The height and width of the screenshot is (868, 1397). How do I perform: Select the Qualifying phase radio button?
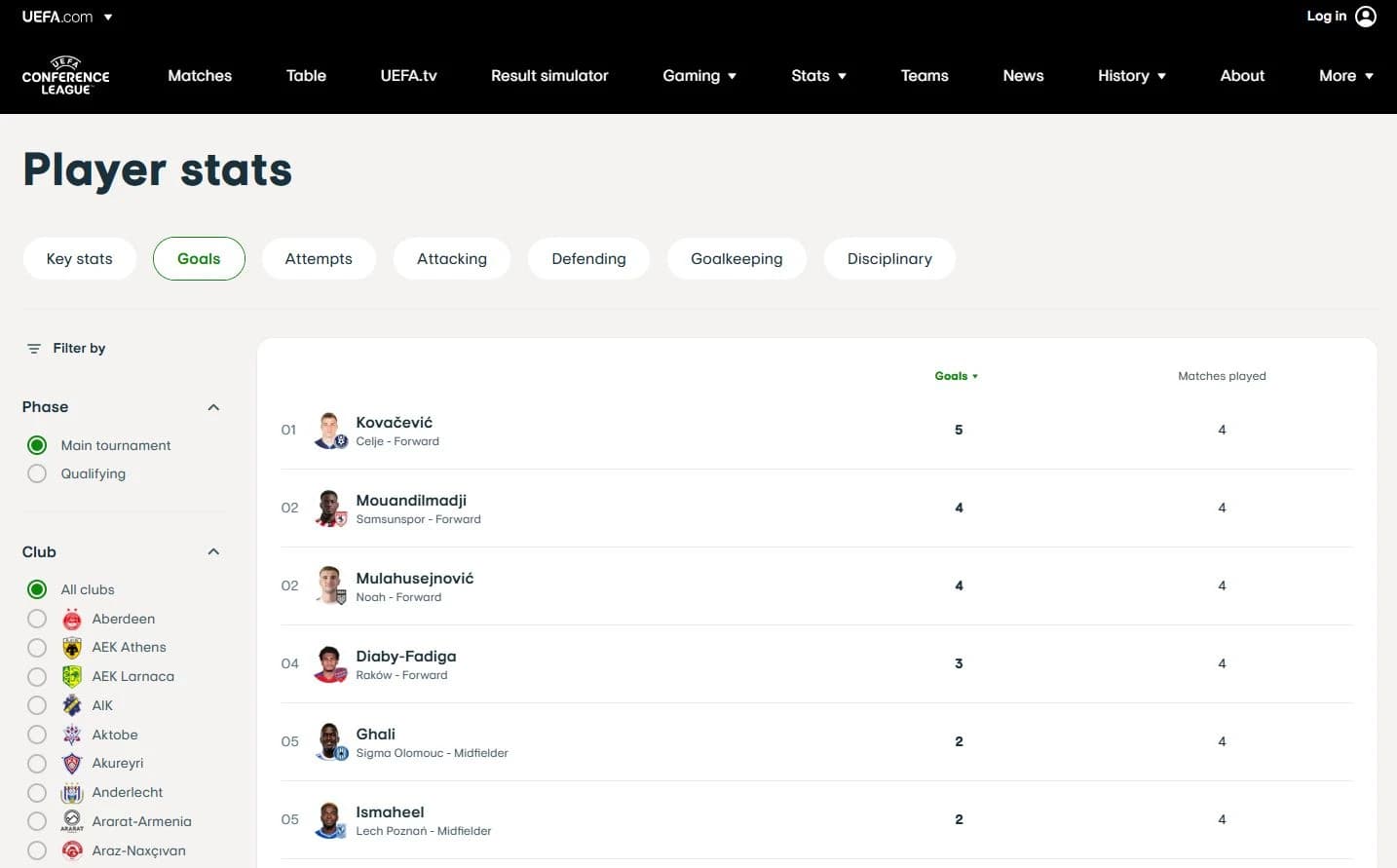[37, 473]
